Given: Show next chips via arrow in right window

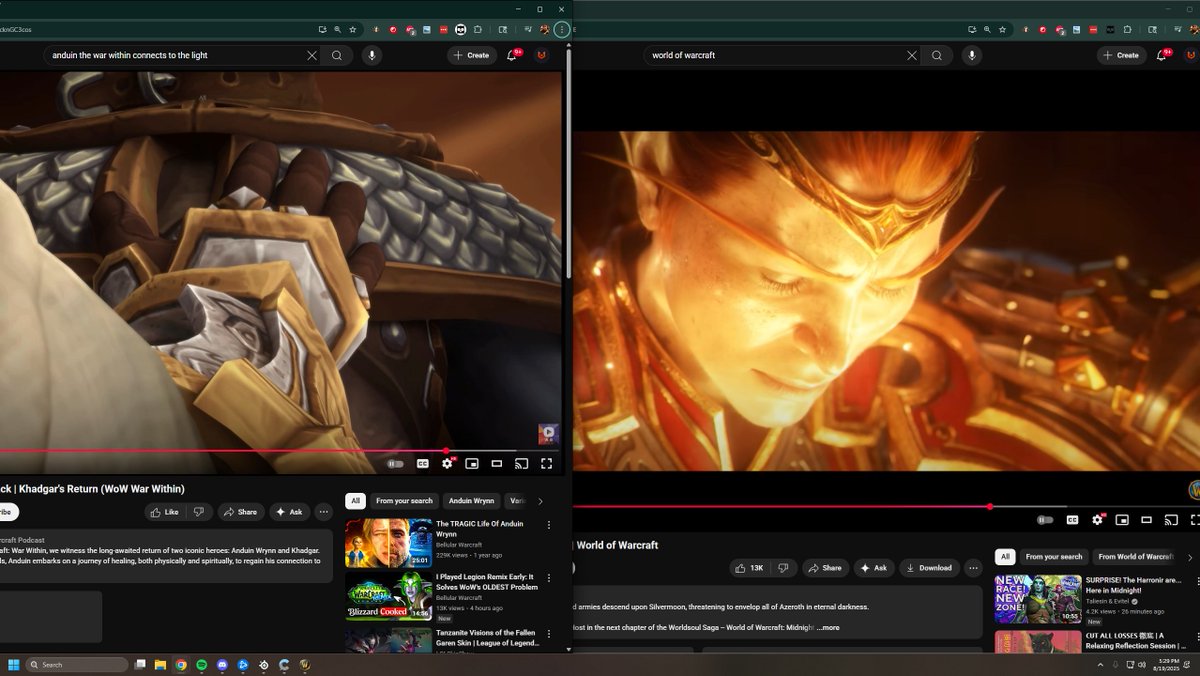Looking at the screenshot, I should point(1190,557).
